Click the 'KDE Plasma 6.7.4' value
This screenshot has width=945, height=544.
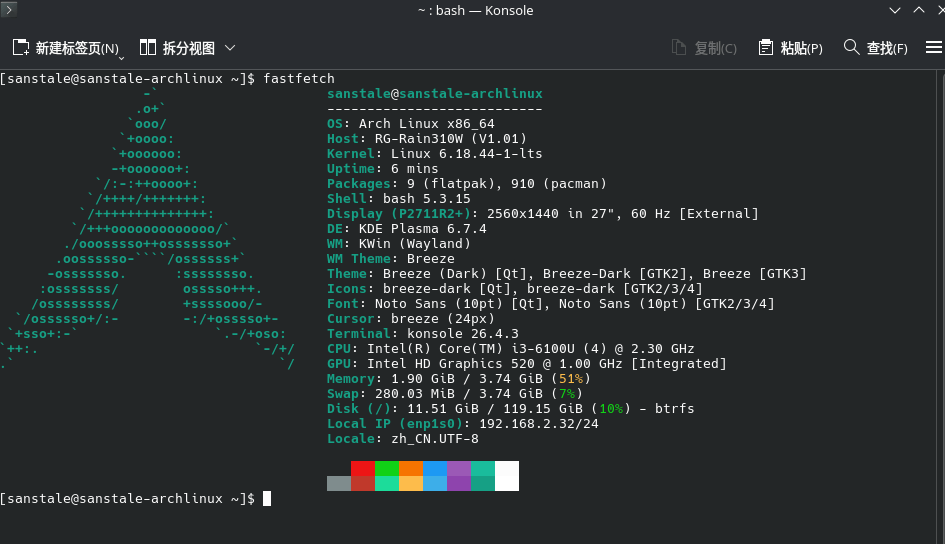[422, 229]
